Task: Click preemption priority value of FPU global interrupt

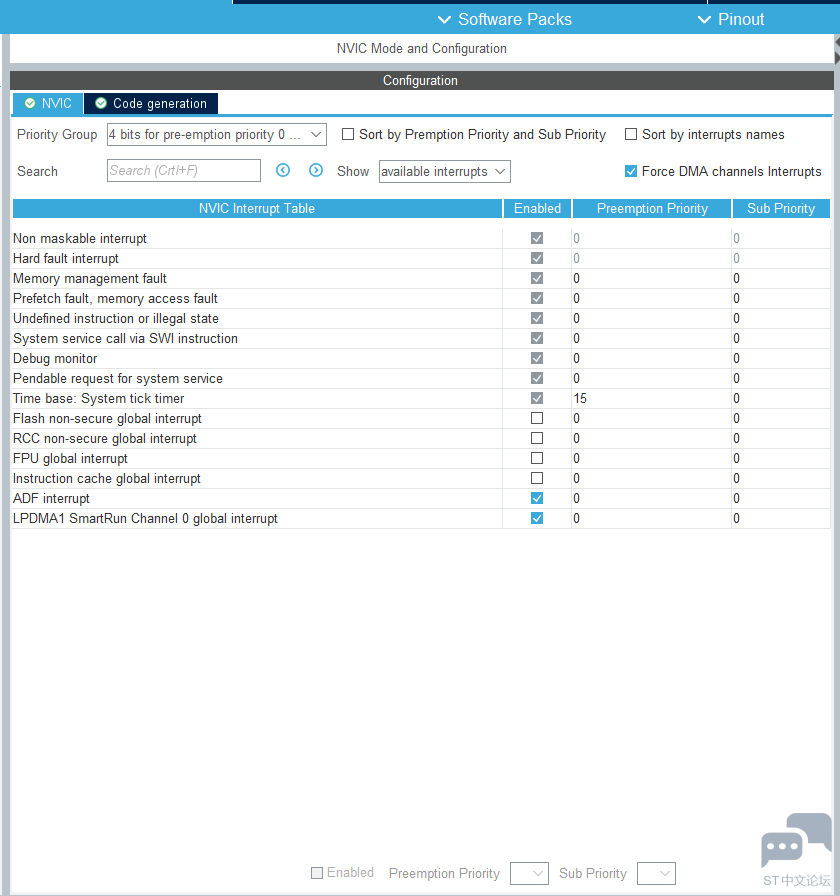Action: (x=577, y=458)
